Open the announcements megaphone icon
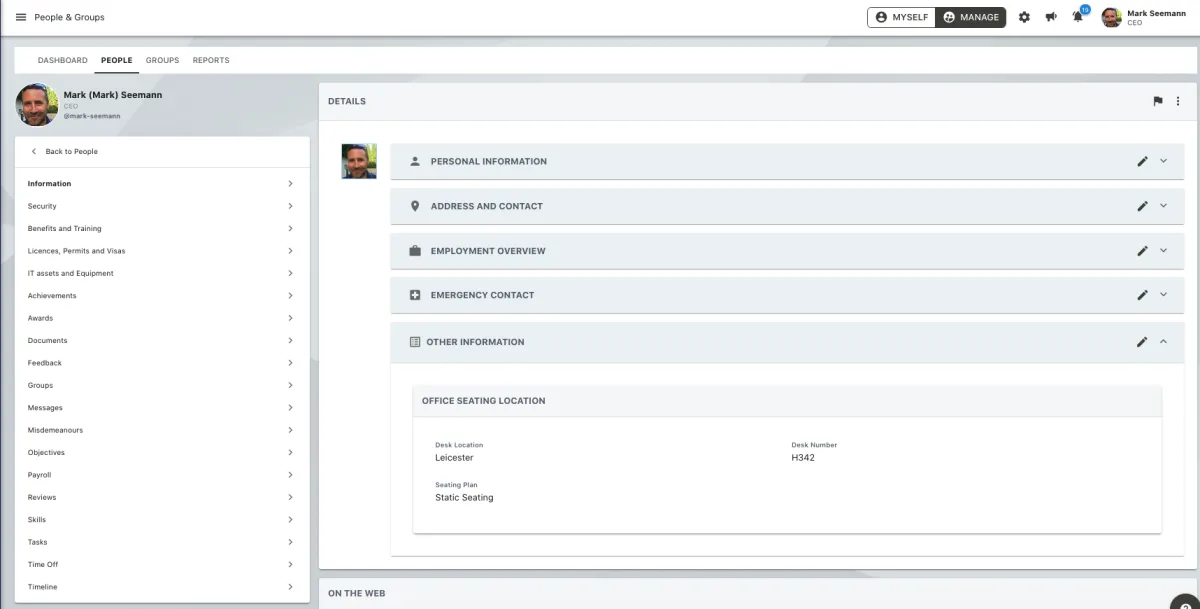The width and height of the screenshot is (1200, 609). click(x=1051, y=17)
